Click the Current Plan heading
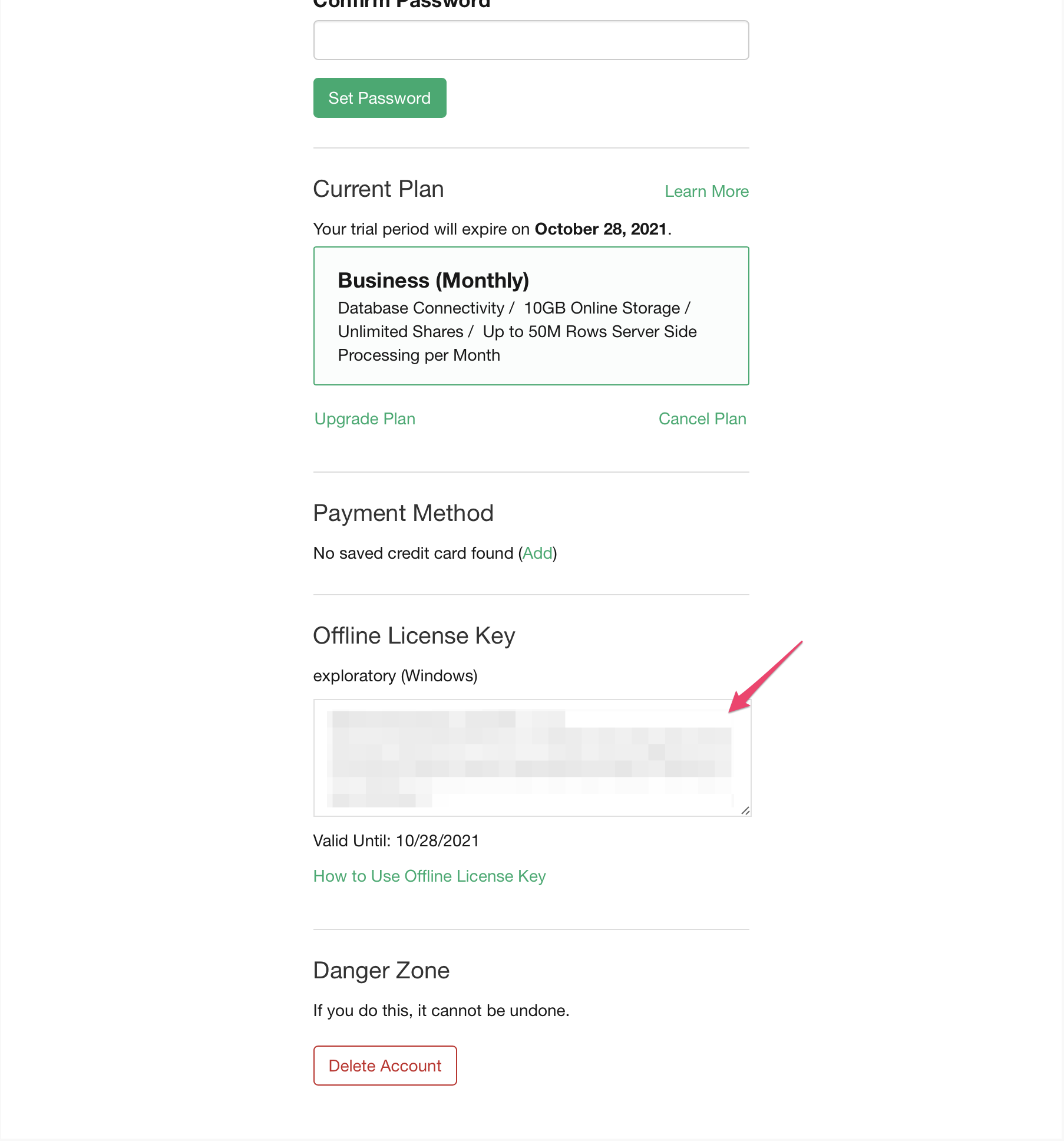 (x=378, y=189)
